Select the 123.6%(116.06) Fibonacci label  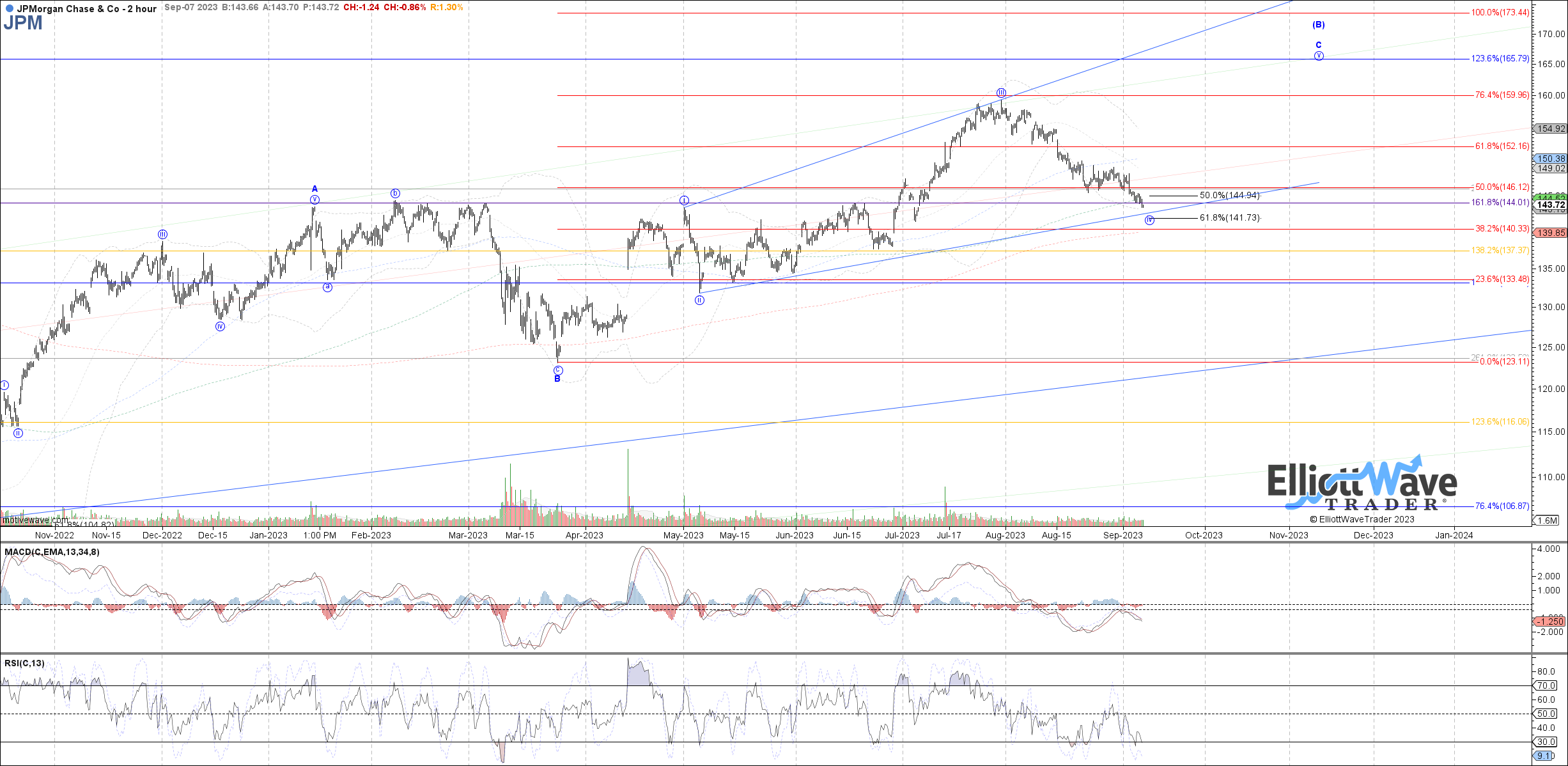pos(1500,422)
